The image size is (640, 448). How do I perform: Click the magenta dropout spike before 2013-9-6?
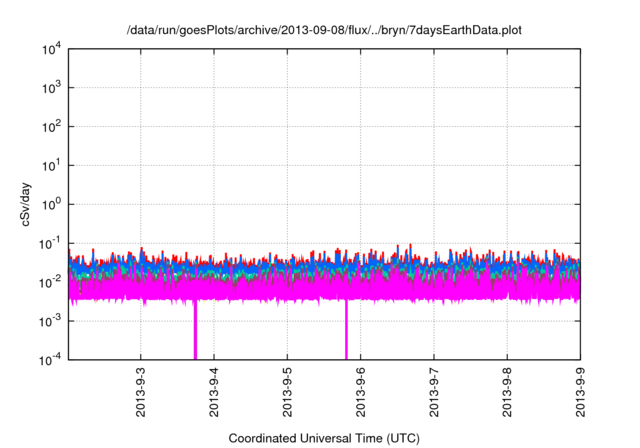pos(347,330)
